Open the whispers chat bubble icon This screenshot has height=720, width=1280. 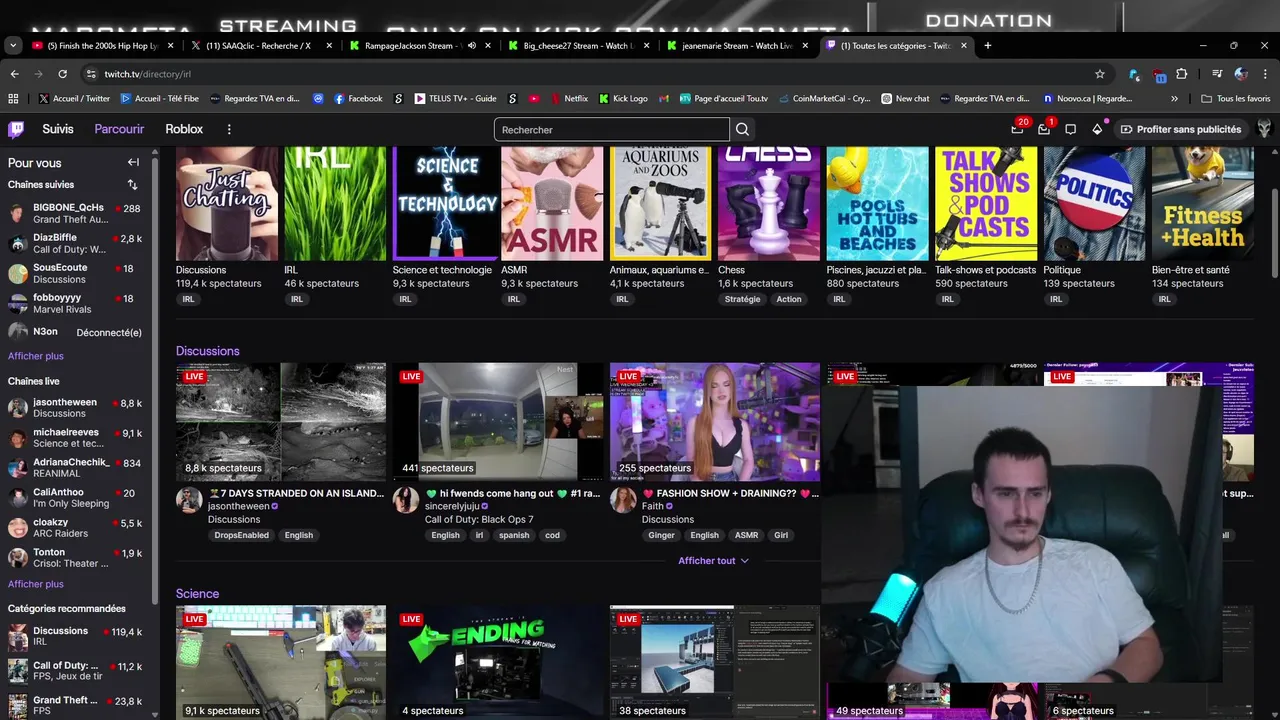[1070, 129]
